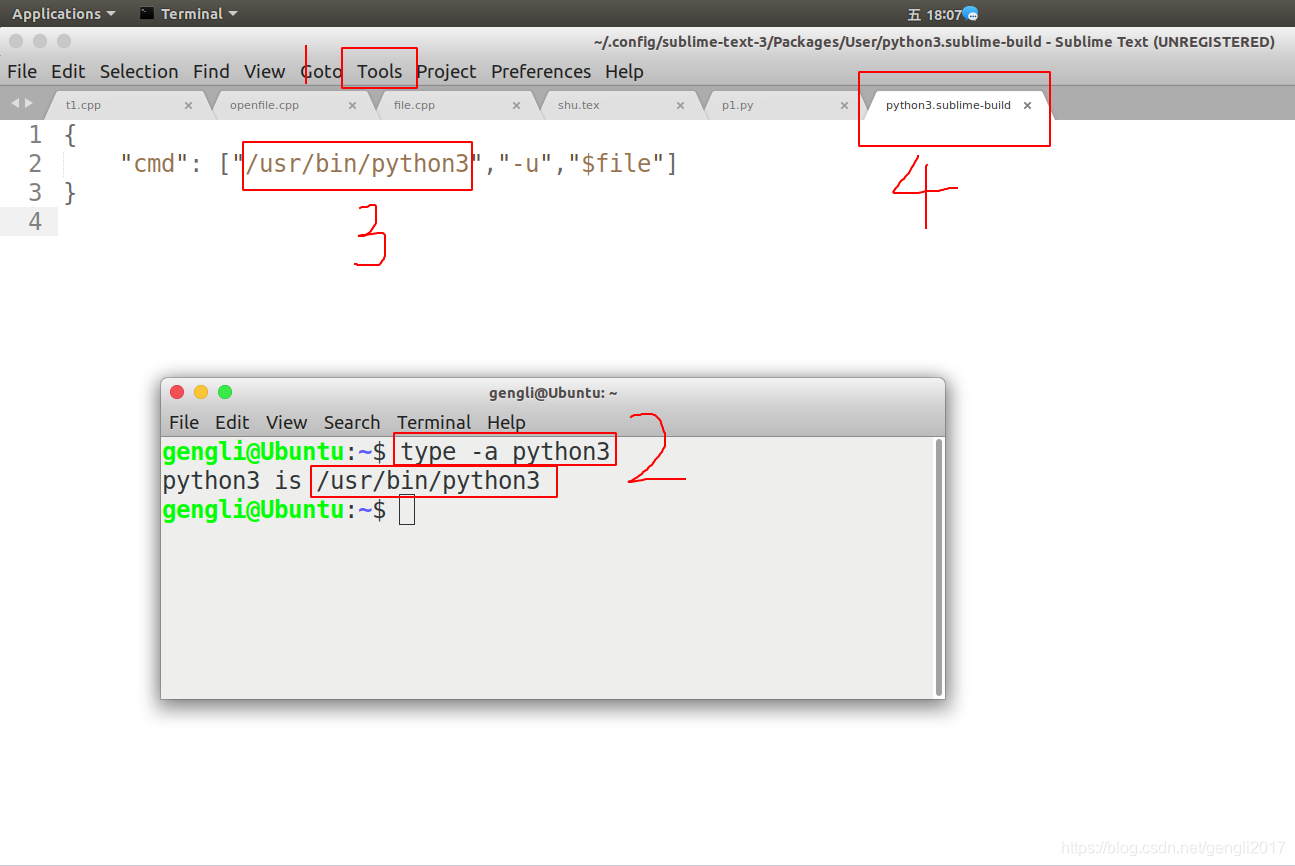The width and height of the screenshot is (1295, 866).
Task: Close the file.cpp tab
Action: point(516,105)
